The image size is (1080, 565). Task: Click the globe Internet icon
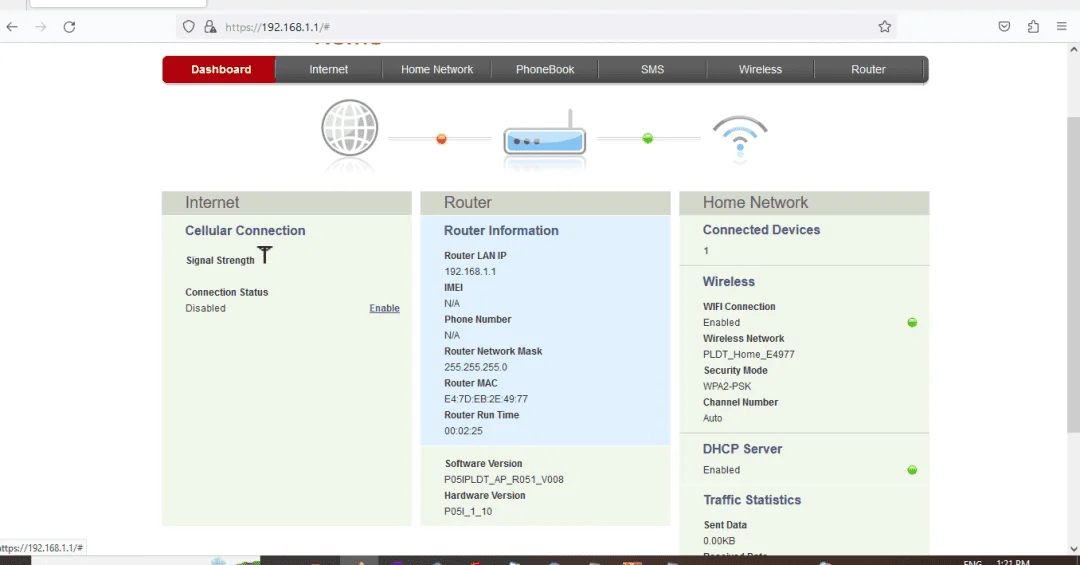click(x=350, y=128)
